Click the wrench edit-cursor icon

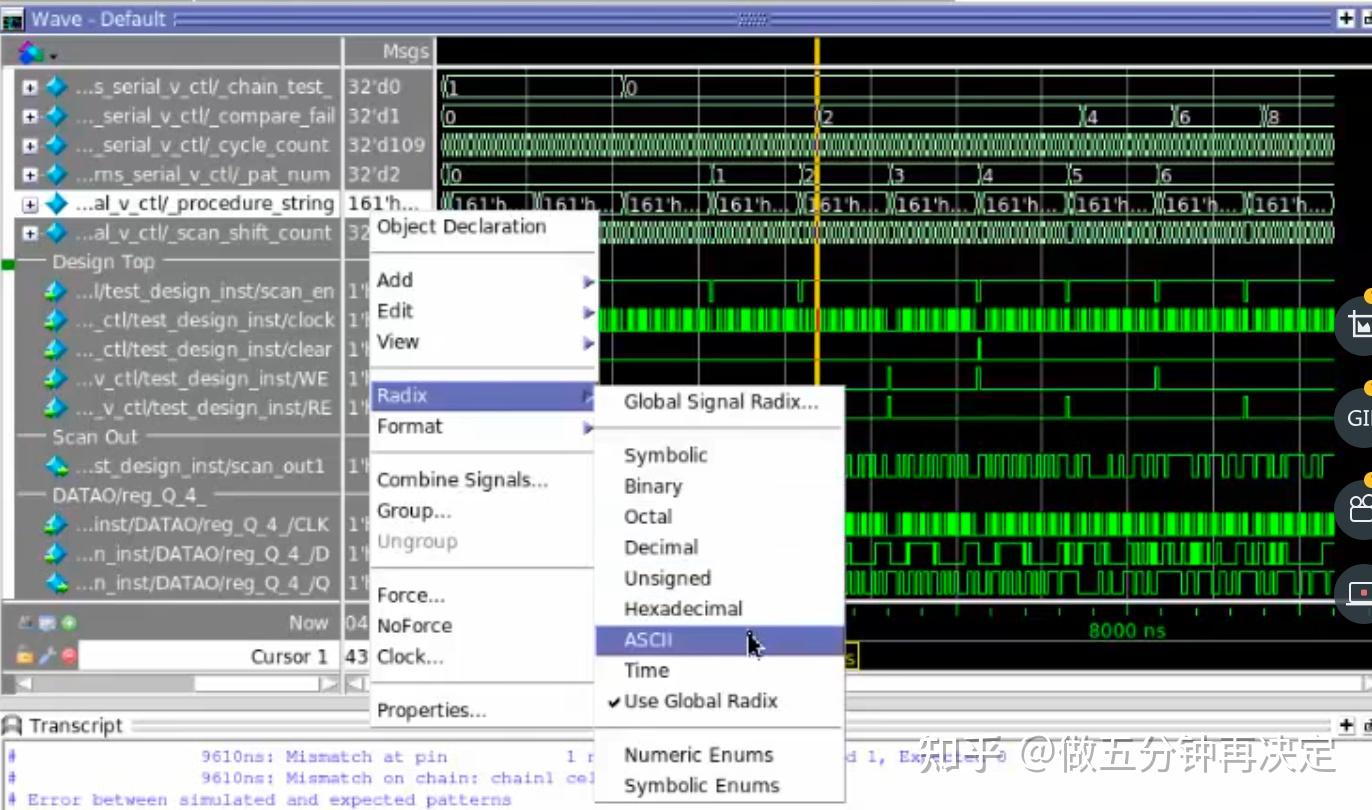(46, 656)
